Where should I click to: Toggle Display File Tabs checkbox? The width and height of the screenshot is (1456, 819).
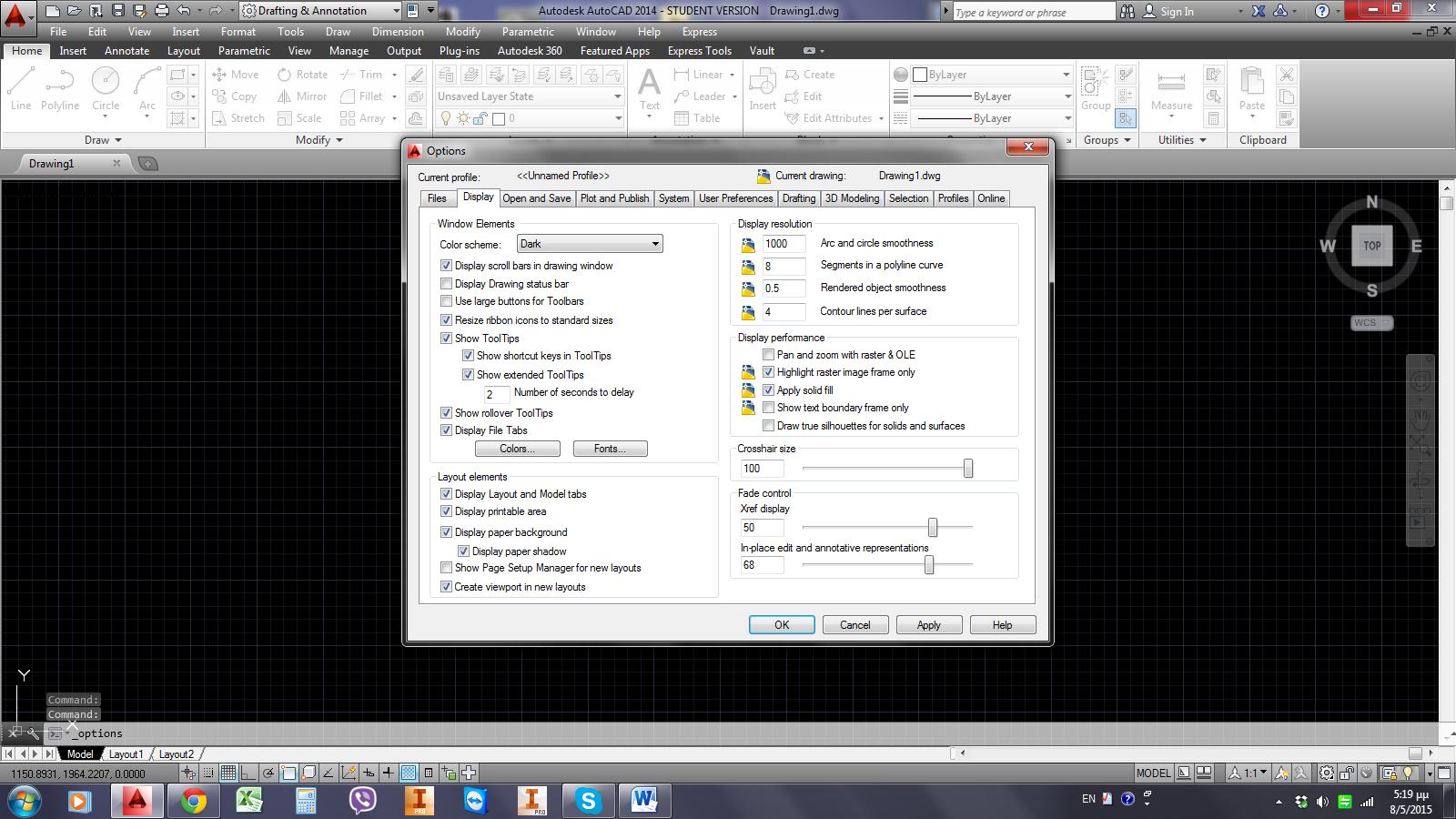(x=446, y=430)
